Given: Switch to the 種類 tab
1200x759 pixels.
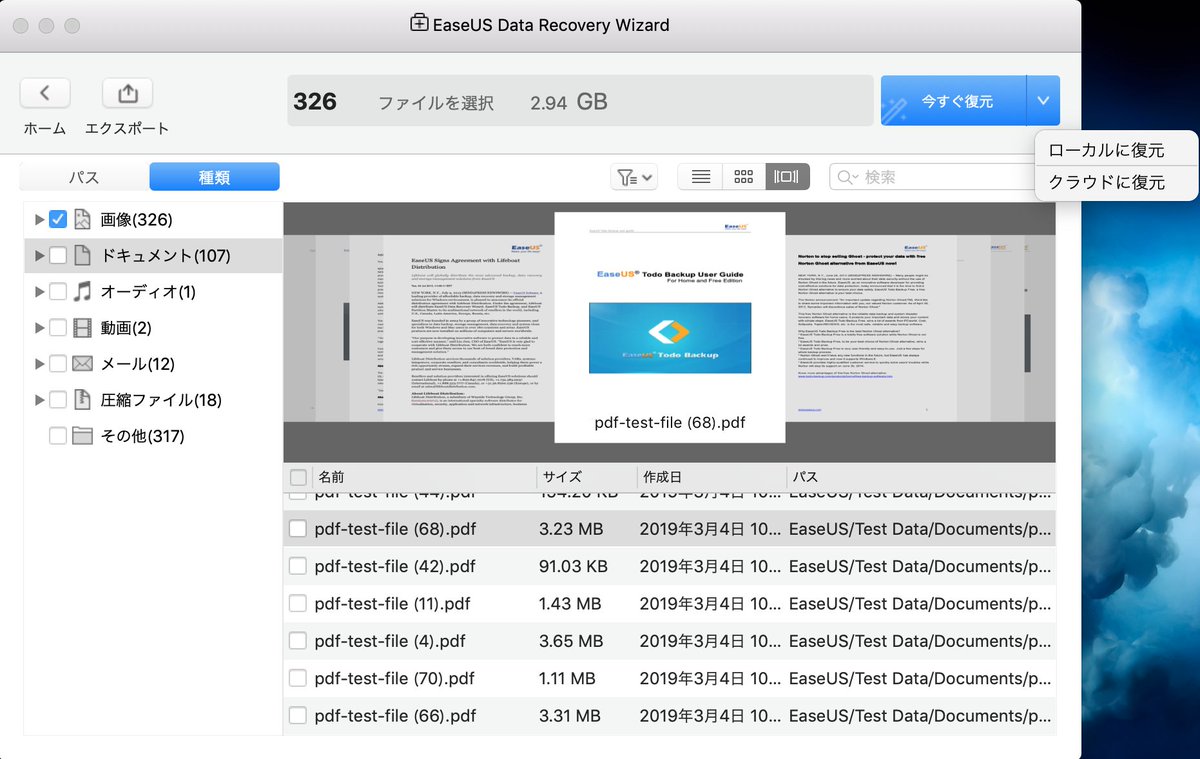Looking at the screenshot, I should point(215,177).
